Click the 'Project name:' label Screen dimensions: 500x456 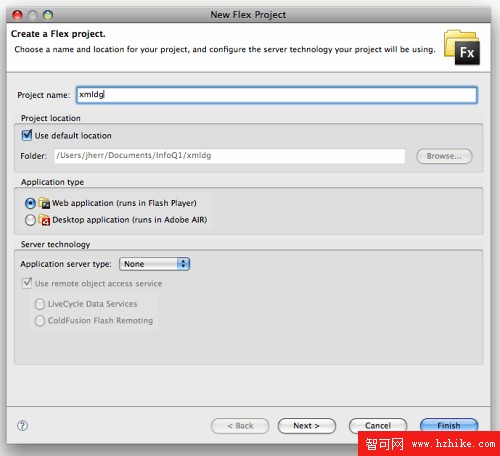[44, 95]
